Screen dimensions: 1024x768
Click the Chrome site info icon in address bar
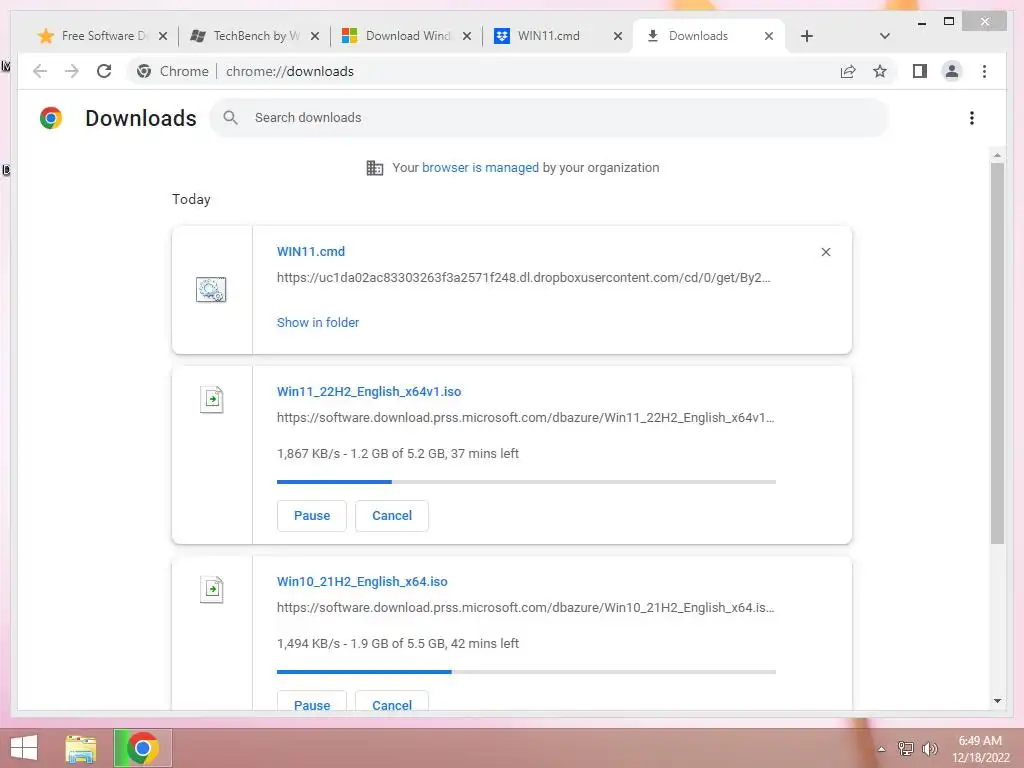click(144, 71)
